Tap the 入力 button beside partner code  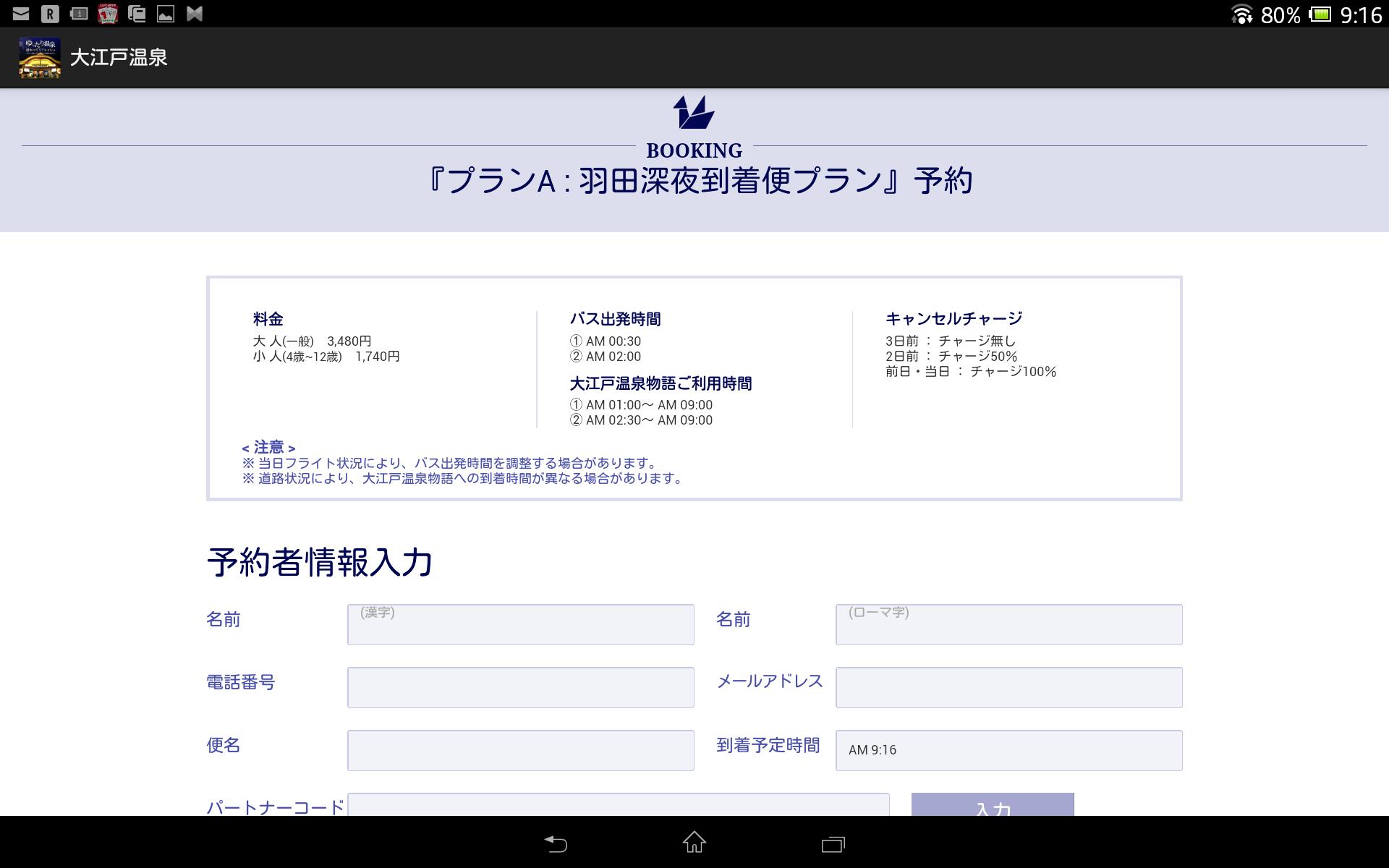[x=993, y=804]
